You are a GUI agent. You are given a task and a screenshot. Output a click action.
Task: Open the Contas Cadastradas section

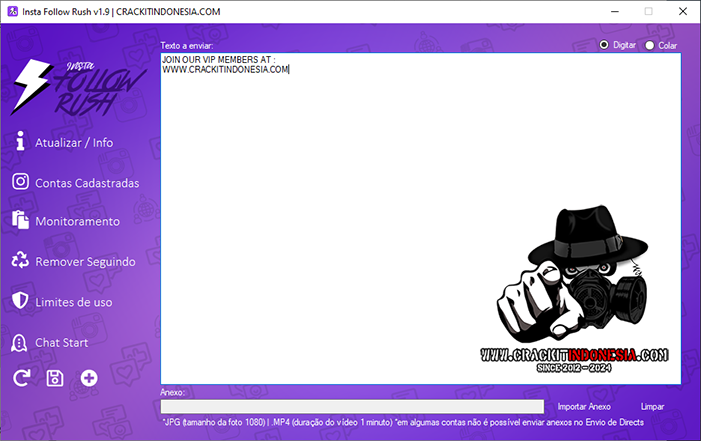coord(87,182)
